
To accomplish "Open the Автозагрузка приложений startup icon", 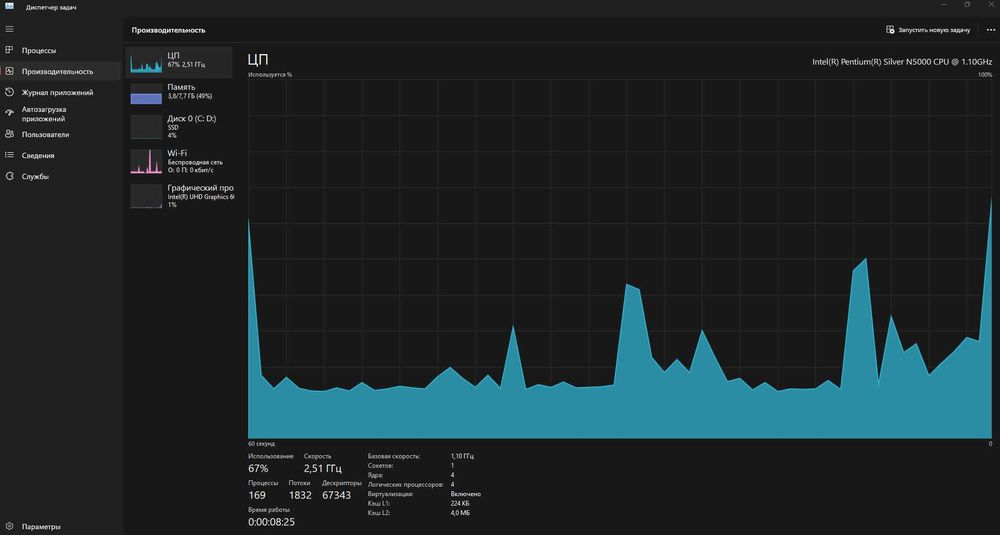I will click(x=9, y=113).
